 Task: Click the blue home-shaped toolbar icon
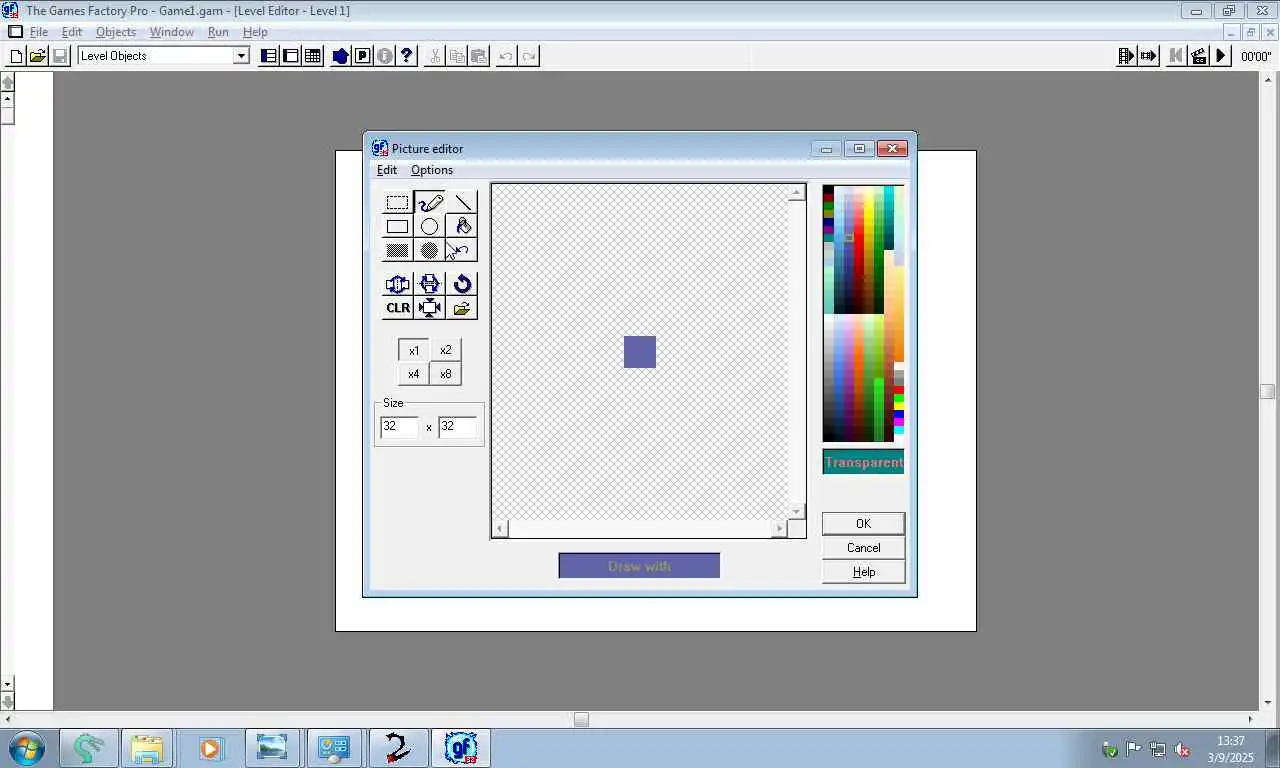pos(341,56)
